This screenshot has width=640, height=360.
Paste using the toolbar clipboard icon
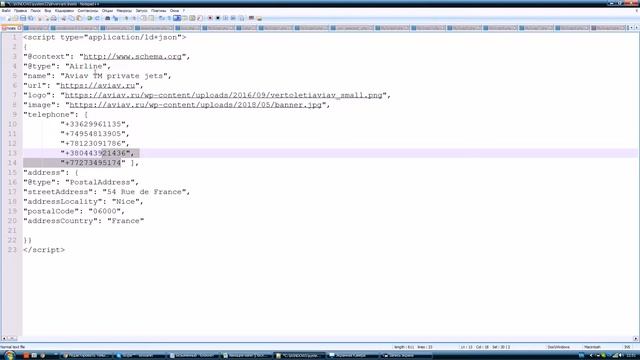click(79, 18)
